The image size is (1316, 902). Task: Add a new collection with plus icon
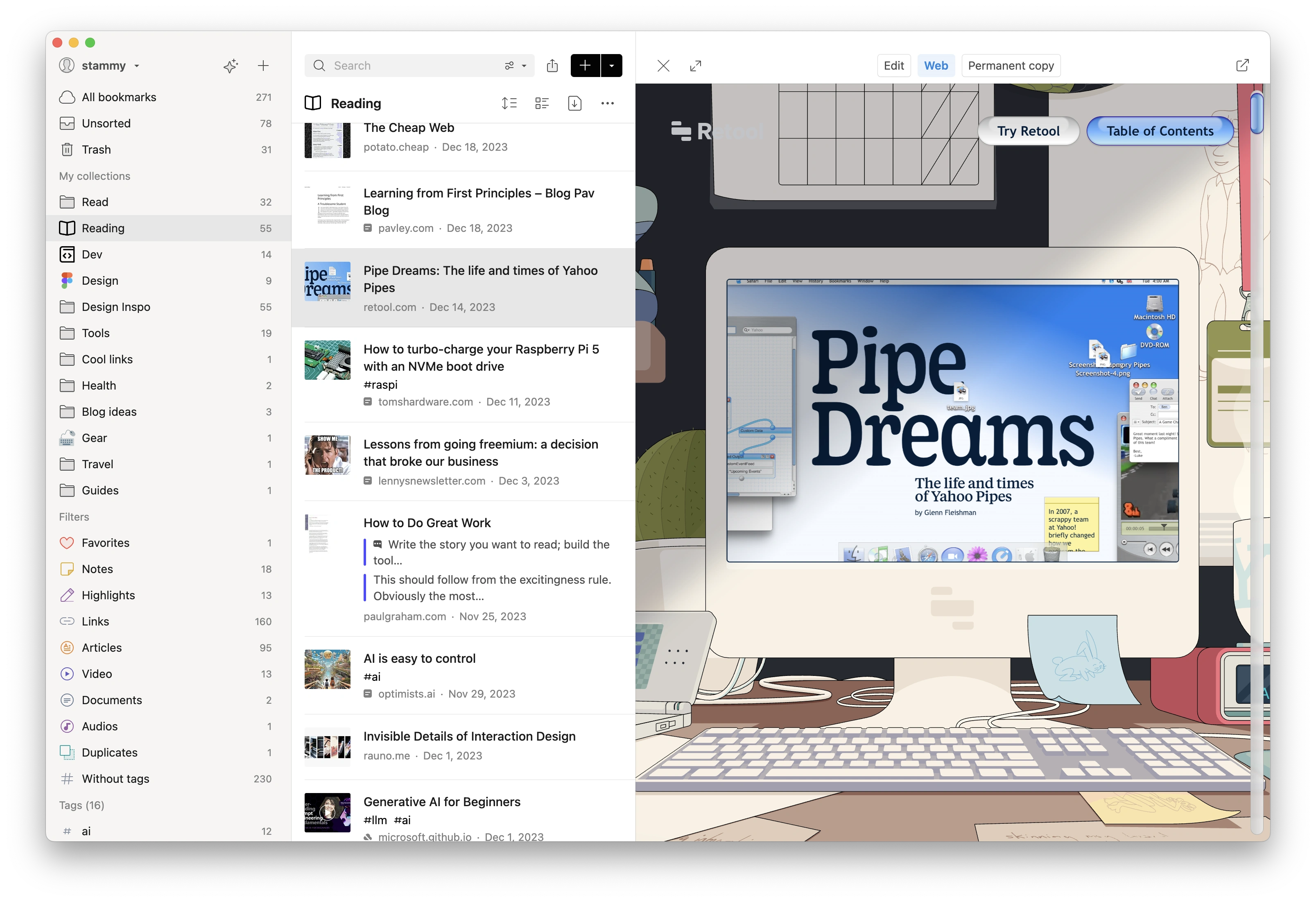263,66
